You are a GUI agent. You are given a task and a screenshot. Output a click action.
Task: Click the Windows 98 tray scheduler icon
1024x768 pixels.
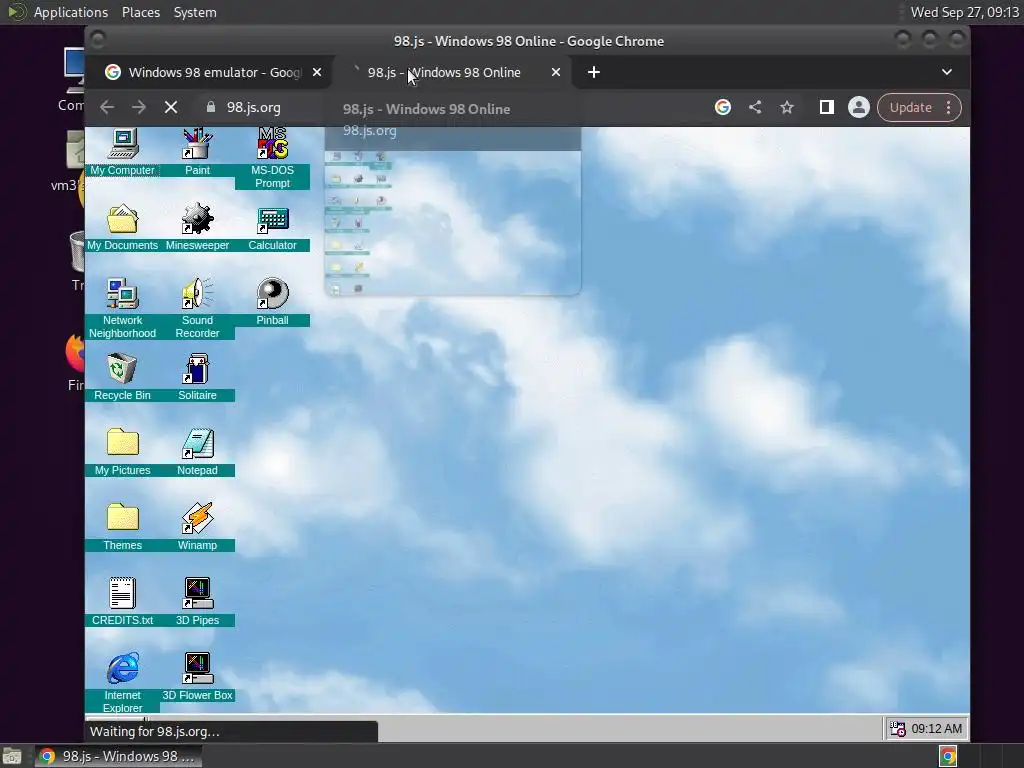pyautogui.click(x=898, y=729)
